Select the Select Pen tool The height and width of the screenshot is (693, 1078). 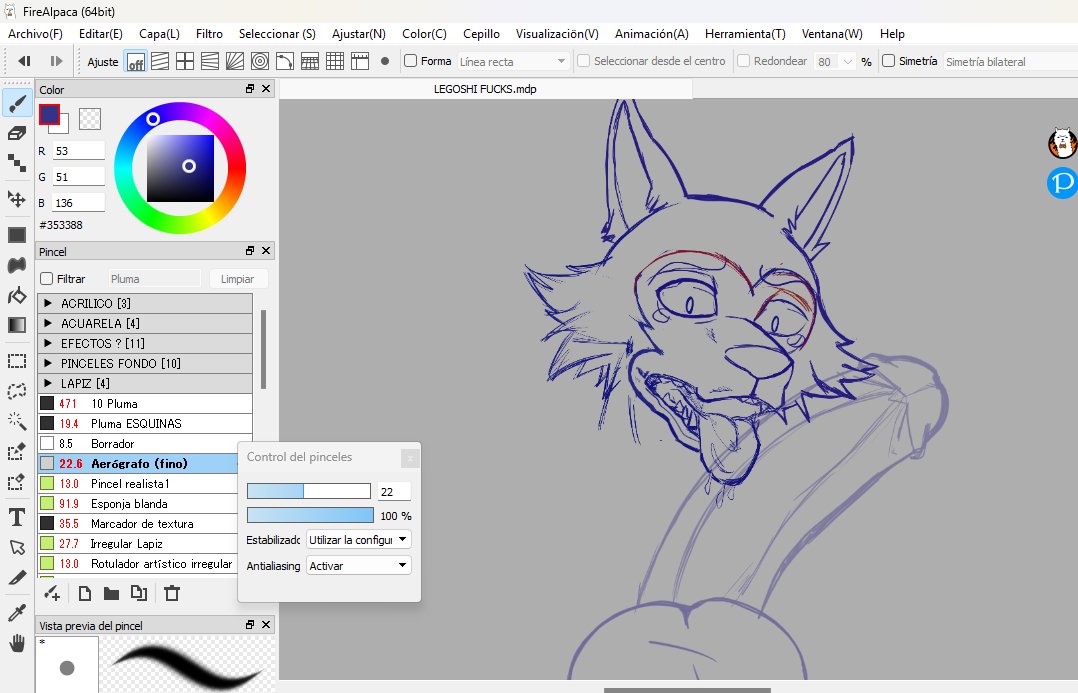(17, 451)
